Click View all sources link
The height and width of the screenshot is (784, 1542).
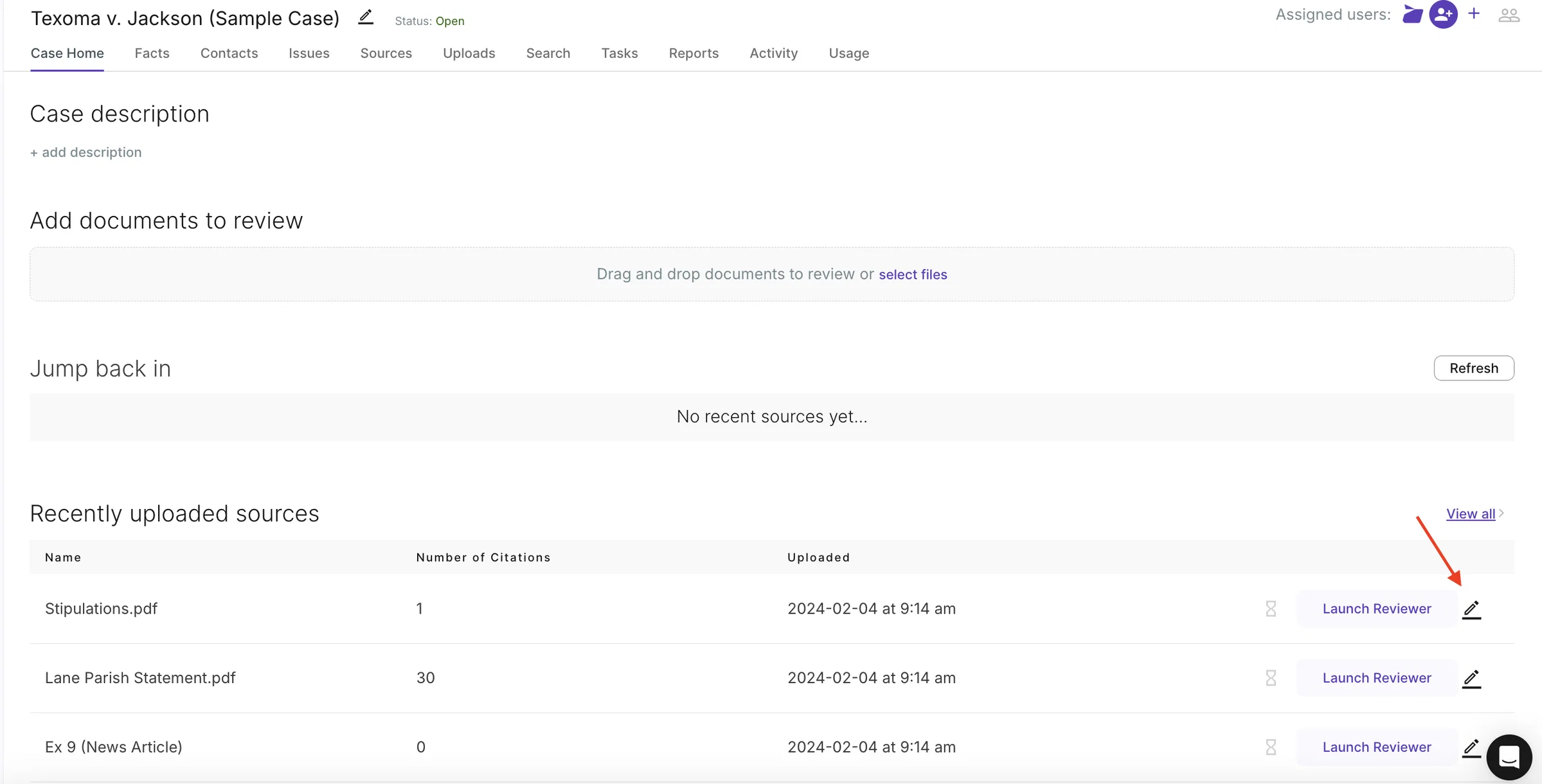[x=1471, y=513]
